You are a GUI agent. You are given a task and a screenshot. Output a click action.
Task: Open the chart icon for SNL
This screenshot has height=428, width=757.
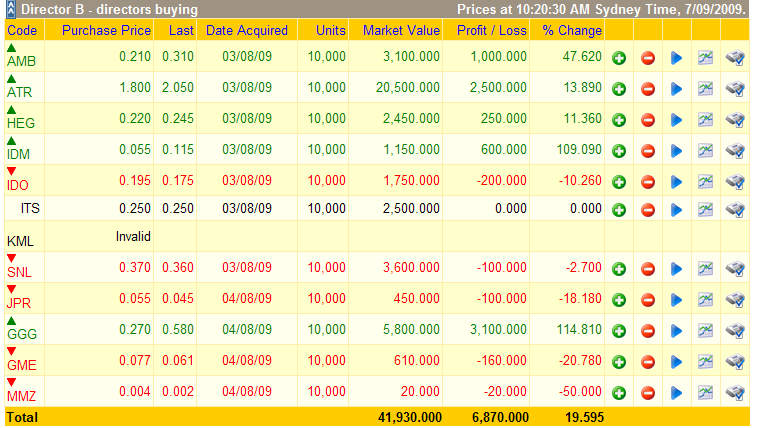705,270
